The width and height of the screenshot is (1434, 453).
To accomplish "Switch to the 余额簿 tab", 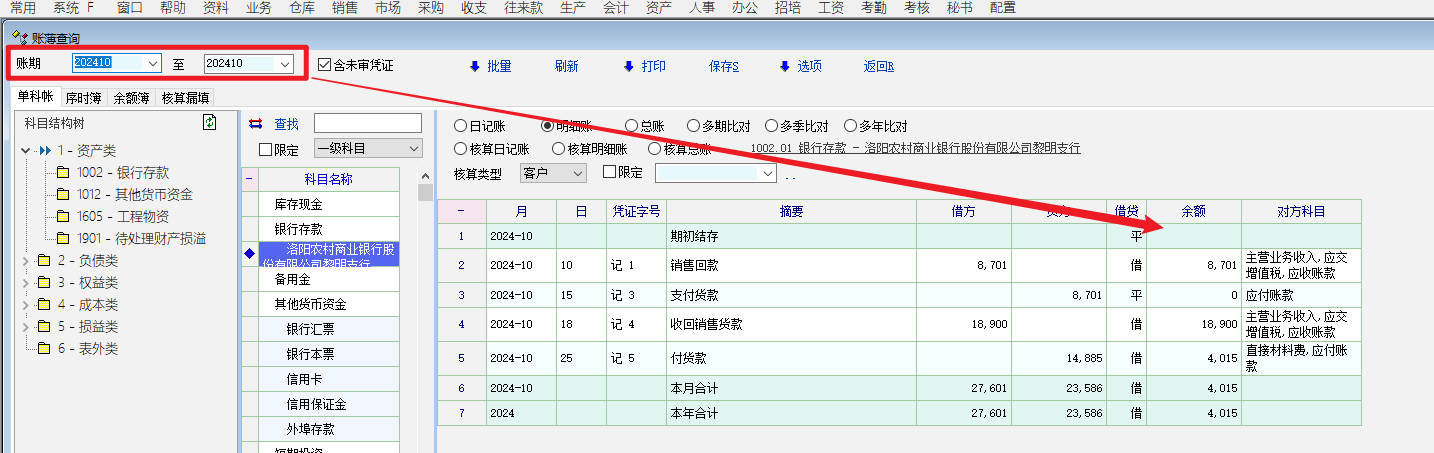I will pos(131,98).
